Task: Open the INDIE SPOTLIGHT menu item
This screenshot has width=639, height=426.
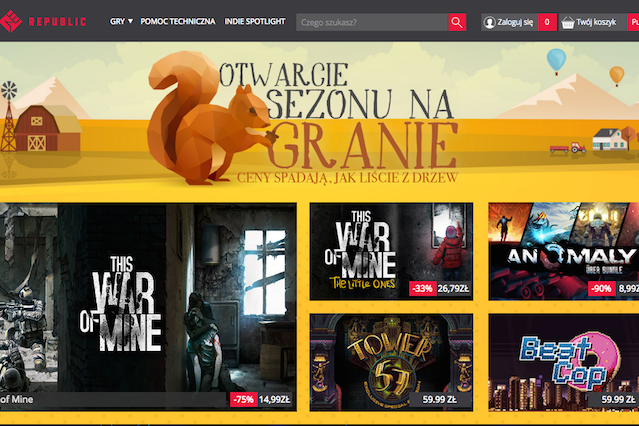Action: (x=255, y=21)
